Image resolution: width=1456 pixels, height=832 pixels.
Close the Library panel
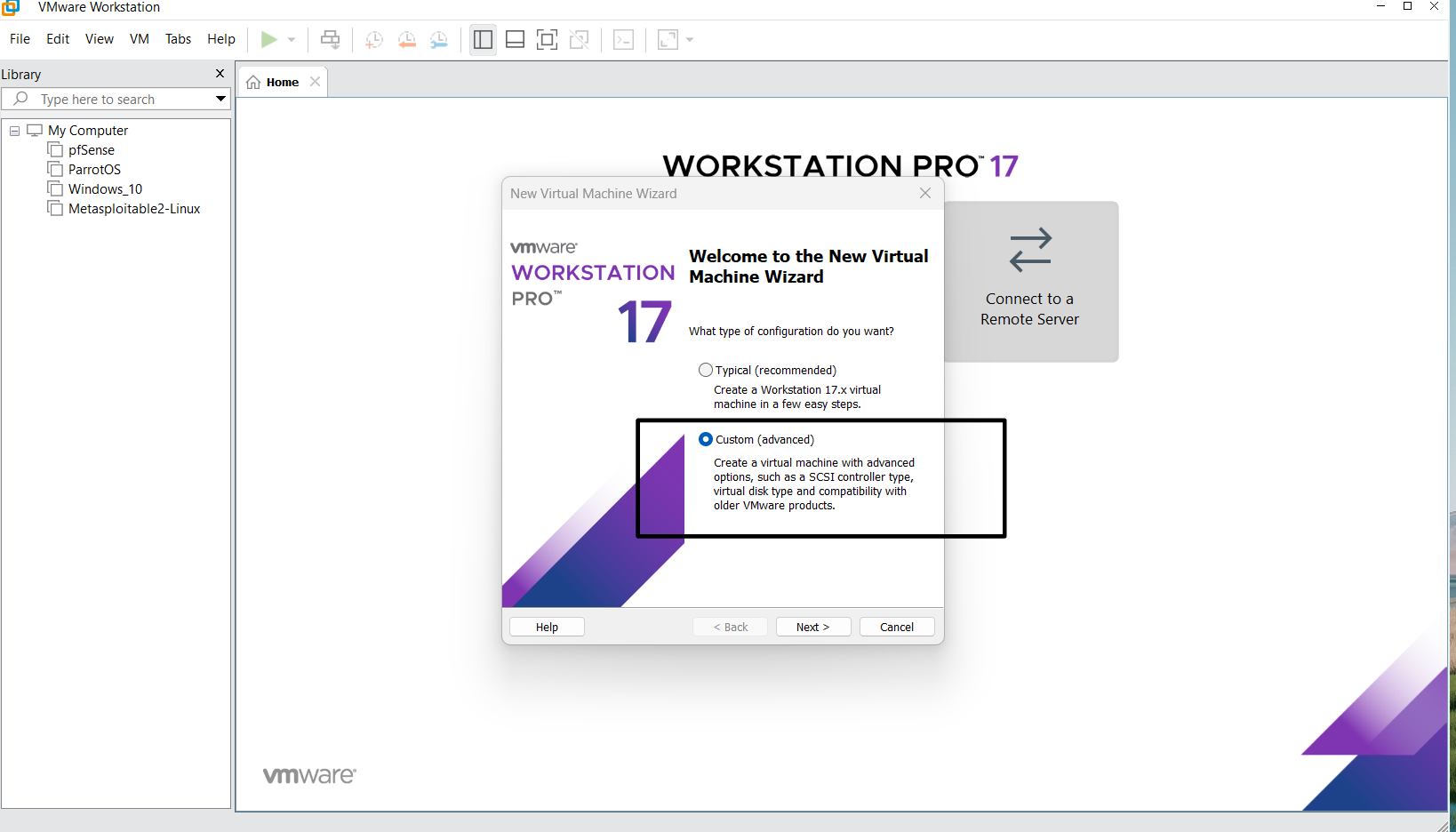220,74
